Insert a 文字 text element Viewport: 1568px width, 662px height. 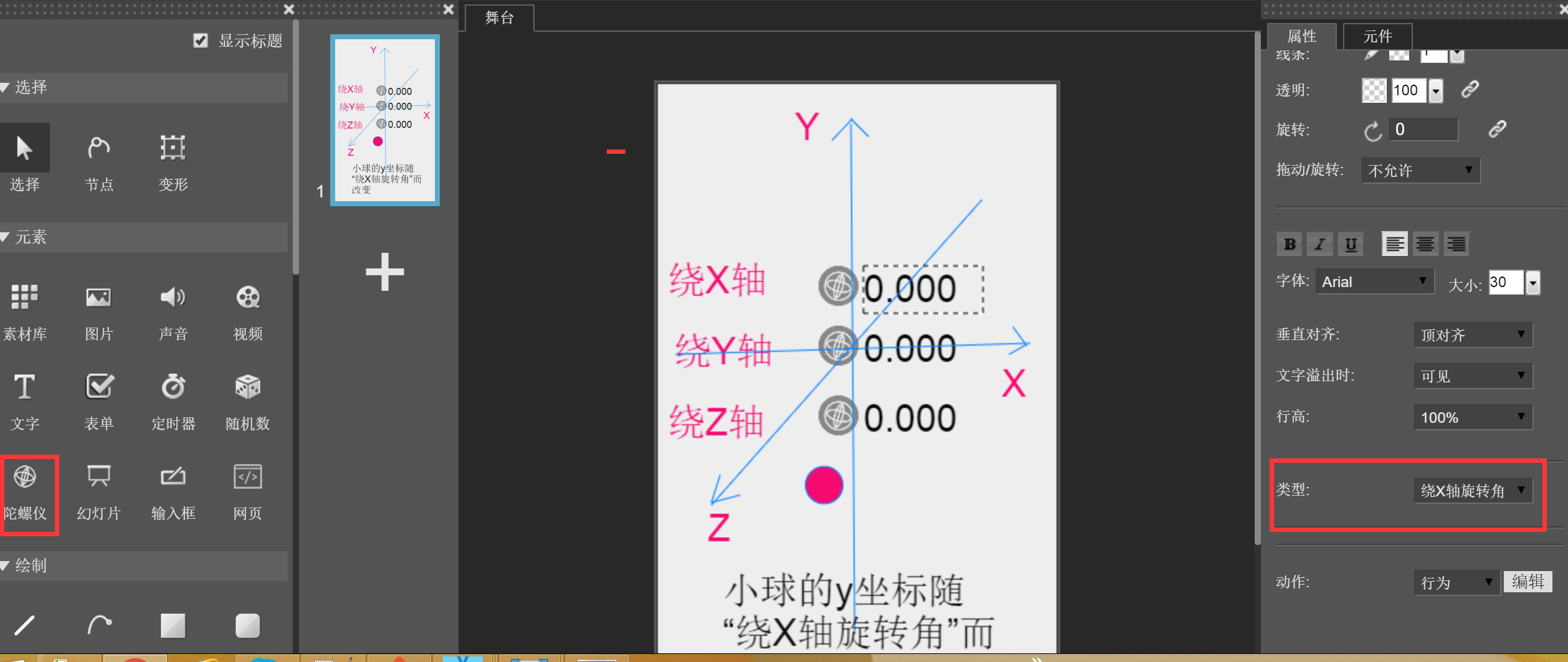pos(25,400)
